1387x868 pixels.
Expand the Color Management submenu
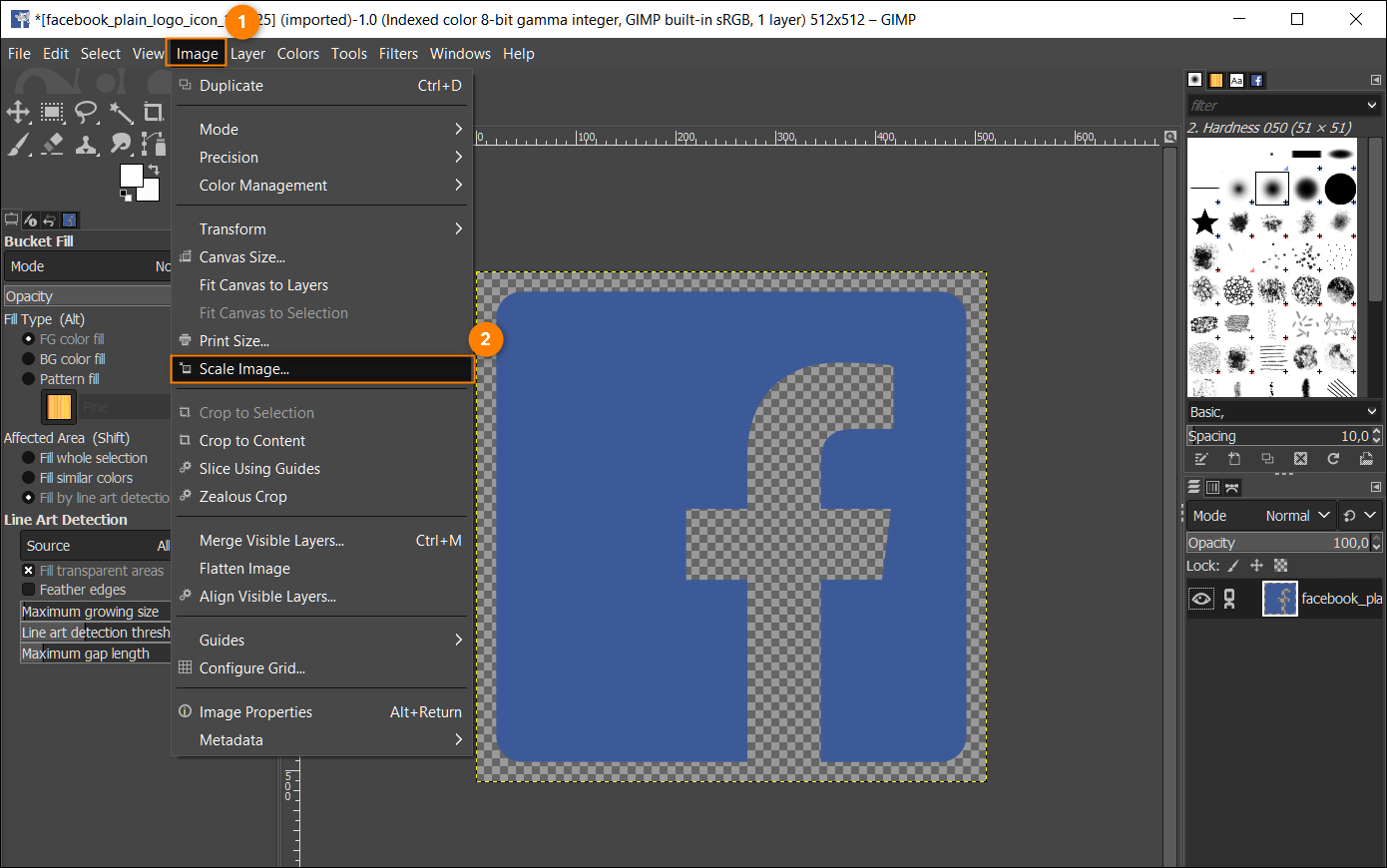pos(321,186)
